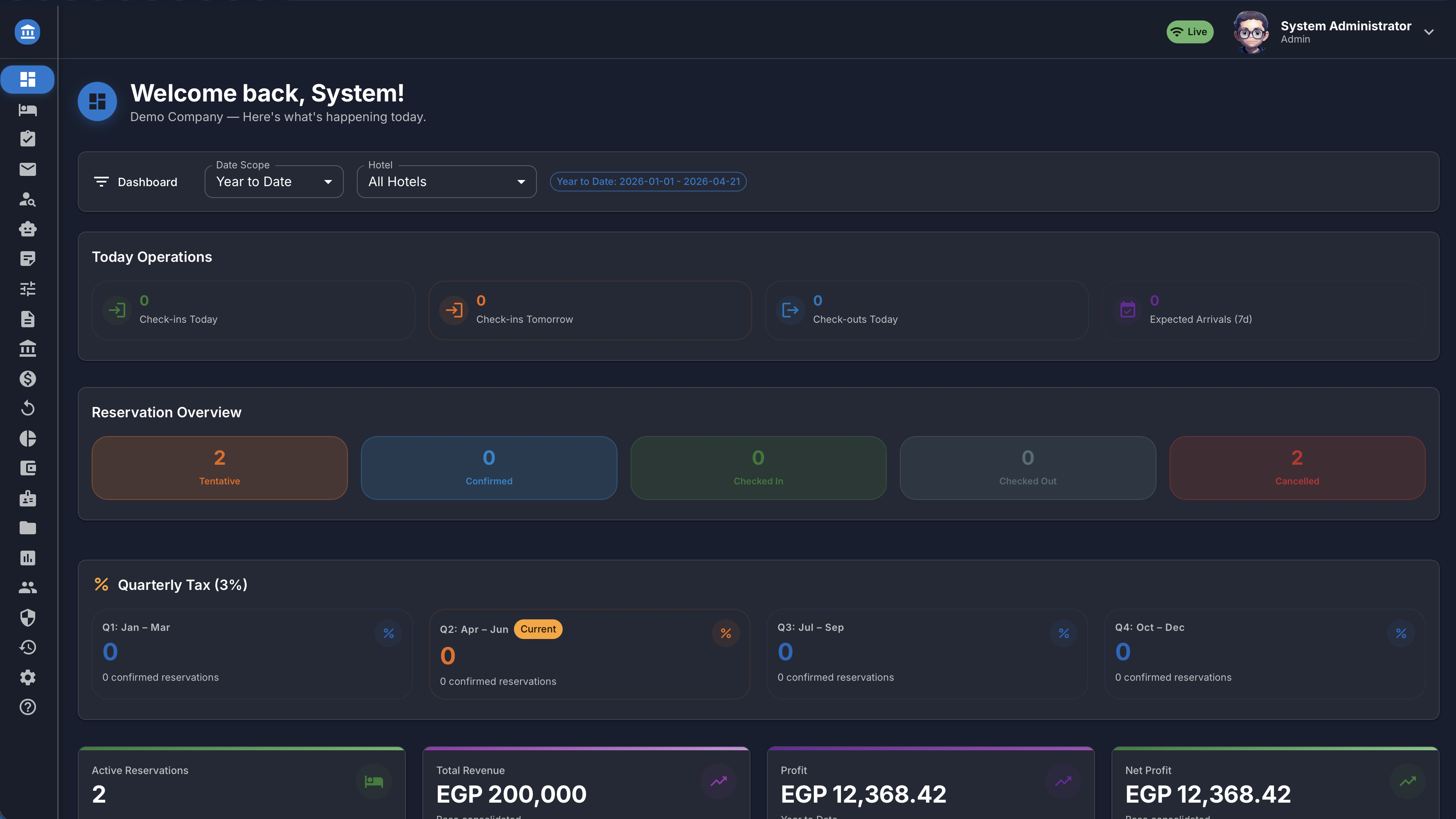Screen dimensions: 1456x819
Task: Open the Cancelled reservations card
Action: point(1297,468)
